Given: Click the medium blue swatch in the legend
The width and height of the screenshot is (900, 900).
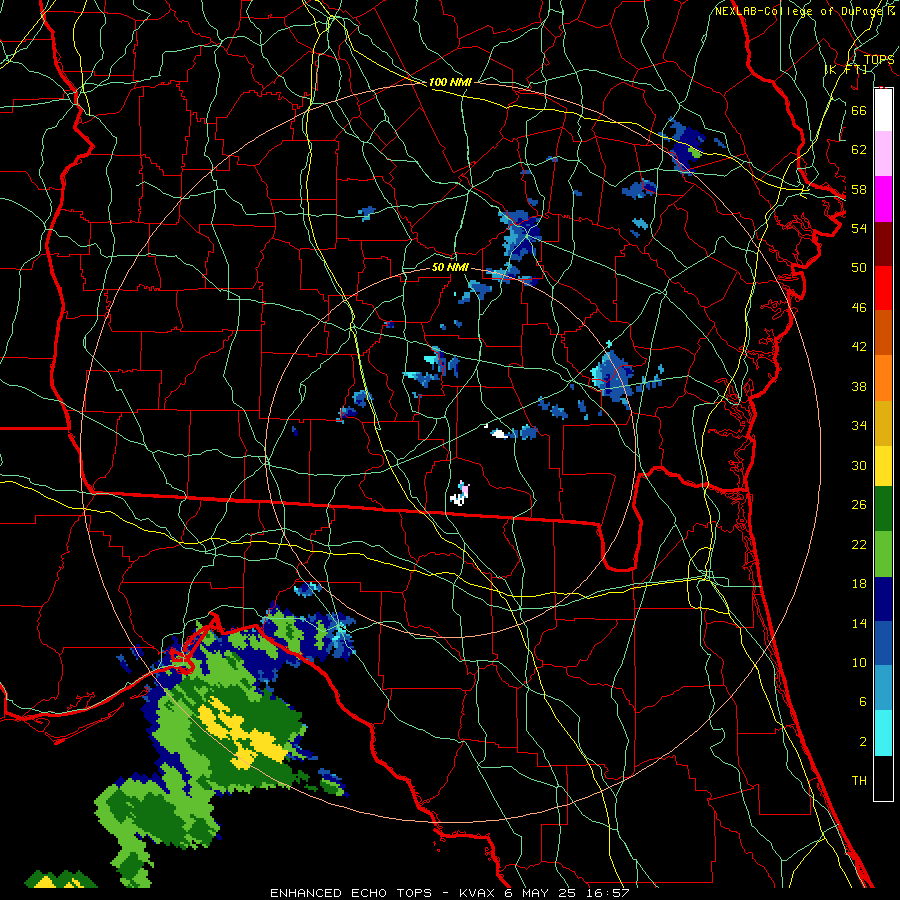Looking at the screenshot, I should click(x=883, y=643).
